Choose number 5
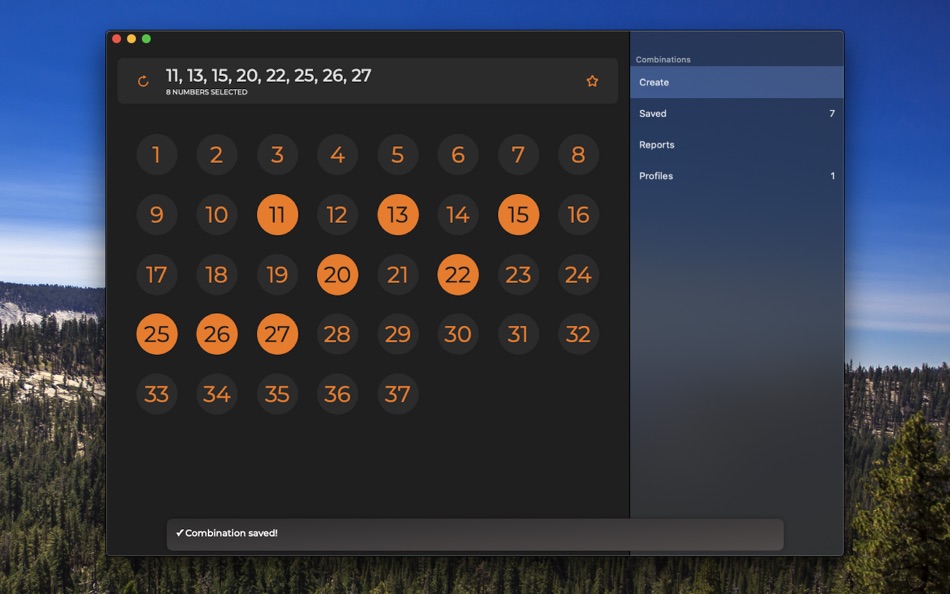The height and width of the screenshot is (594, 950). pos(397,155)
